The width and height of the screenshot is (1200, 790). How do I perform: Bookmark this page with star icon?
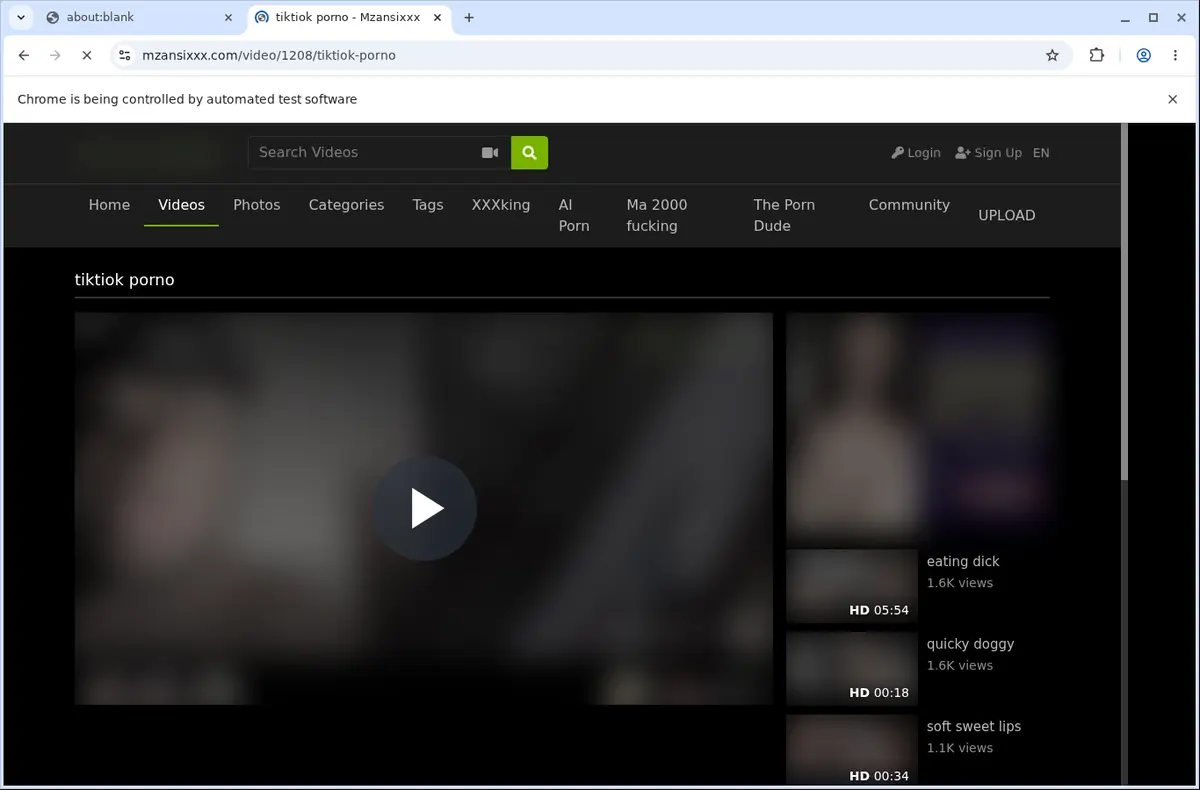click(x=1052, y=55)
